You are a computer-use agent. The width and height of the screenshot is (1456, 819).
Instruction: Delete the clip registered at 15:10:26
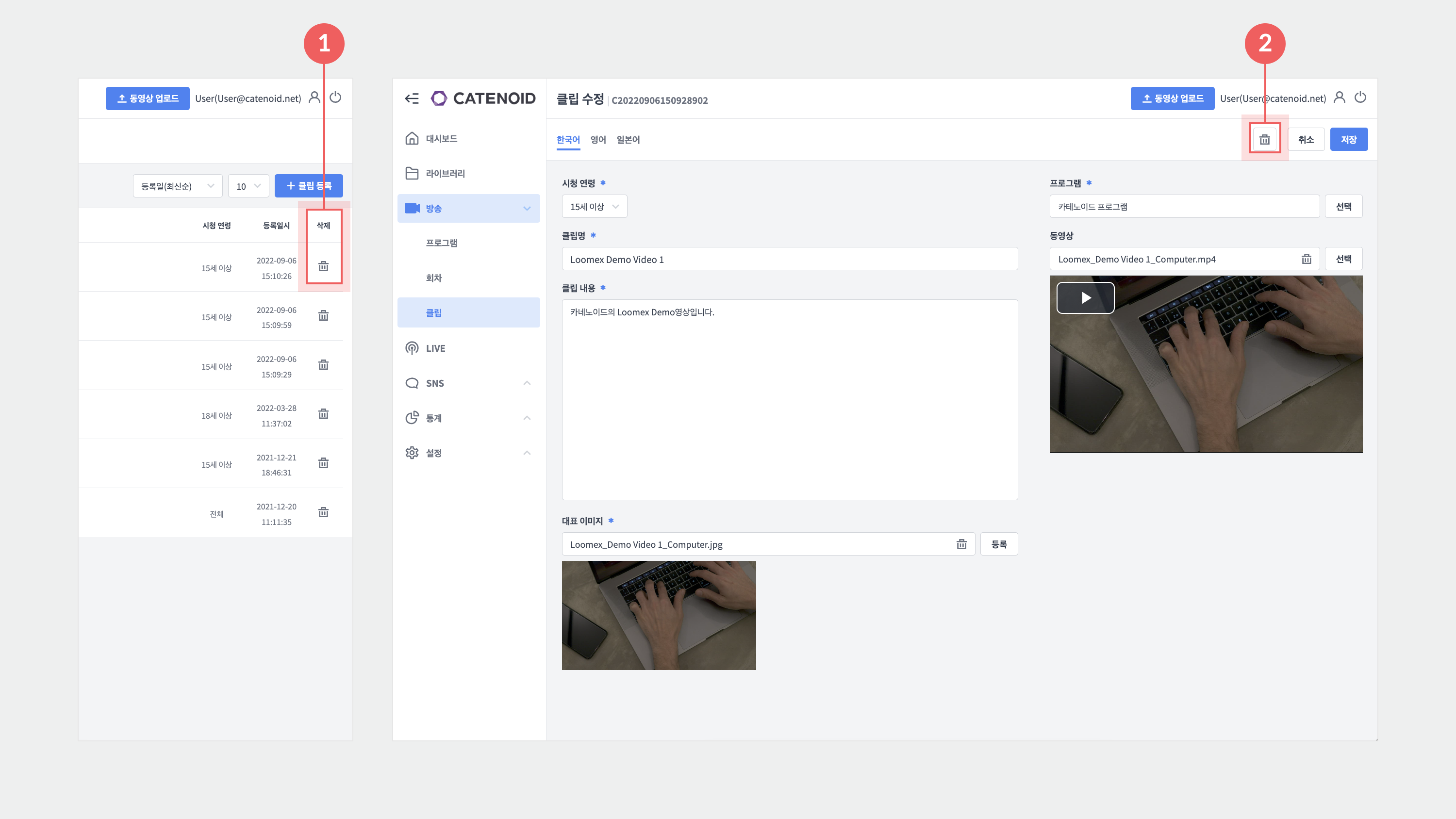323,266
